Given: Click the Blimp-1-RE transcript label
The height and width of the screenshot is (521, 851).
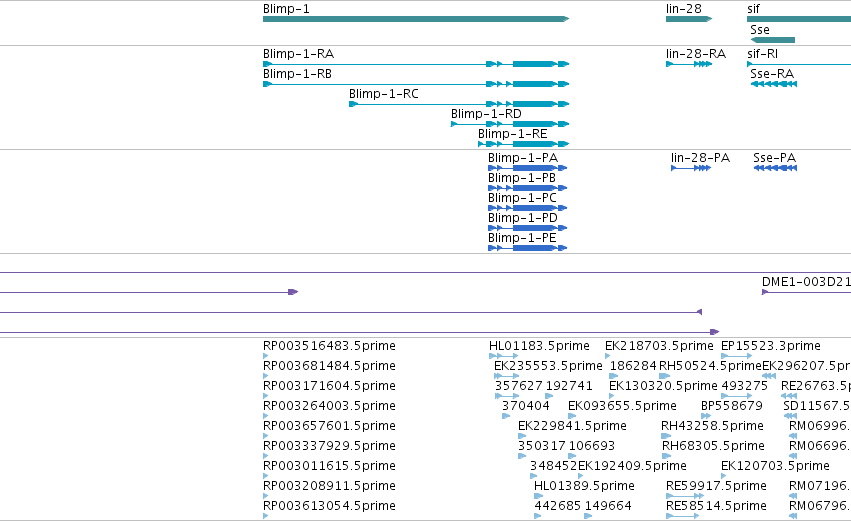Looking at the screenshot, I should [512, 135].
